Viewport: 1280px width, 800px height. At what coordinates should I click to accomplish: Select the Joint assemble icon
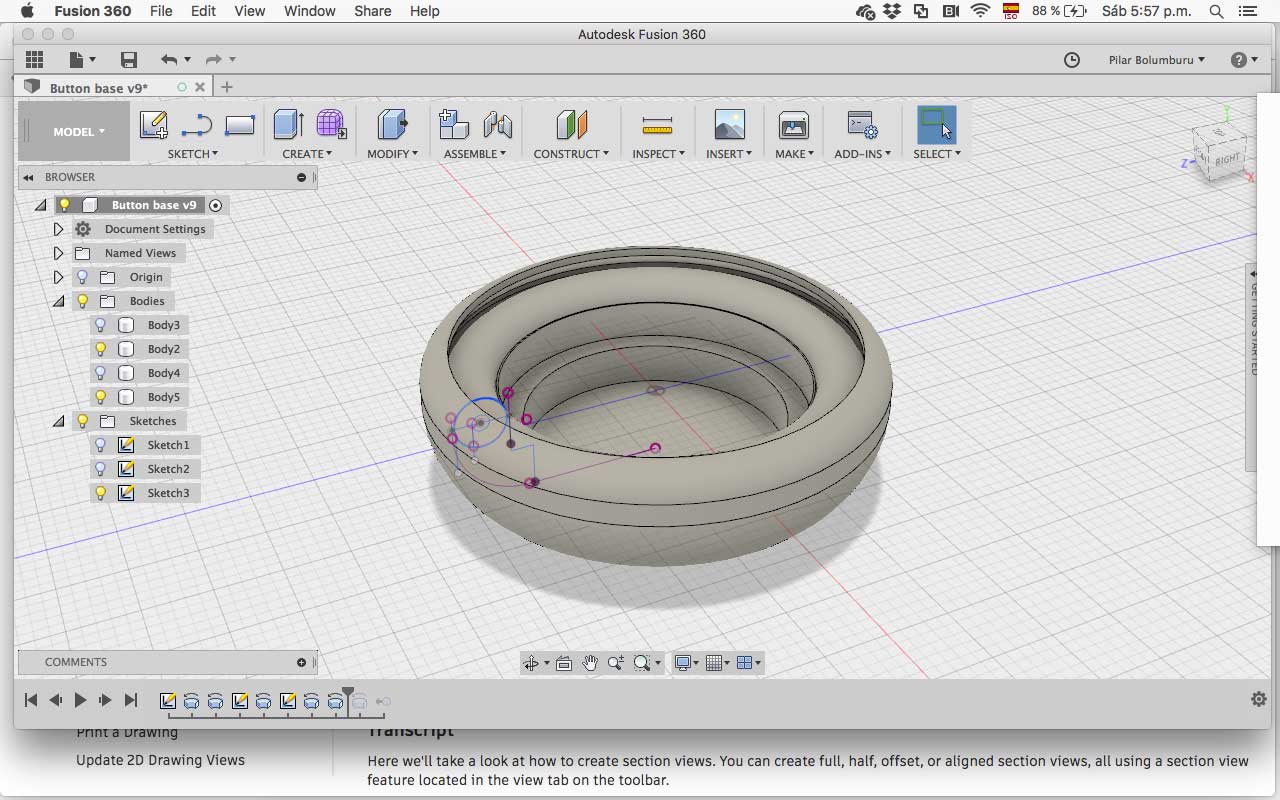[x=497, y=125]
